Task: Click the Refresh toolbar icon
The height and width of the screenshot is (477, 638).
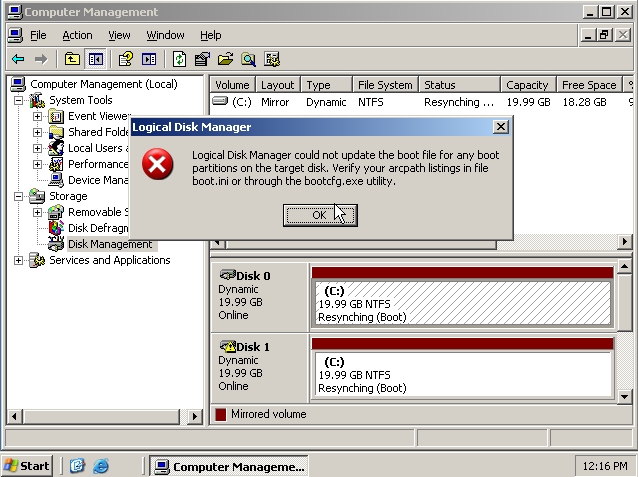Action: [179, 59]
